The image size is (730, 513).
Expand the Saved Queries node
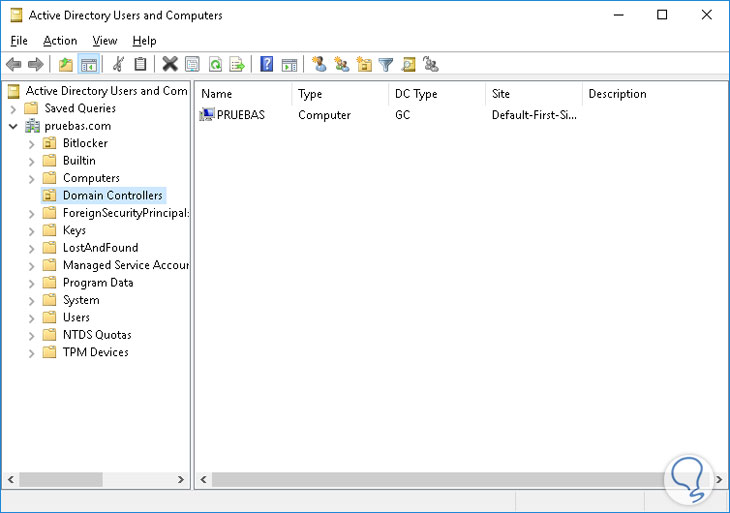tap(13, 109)
